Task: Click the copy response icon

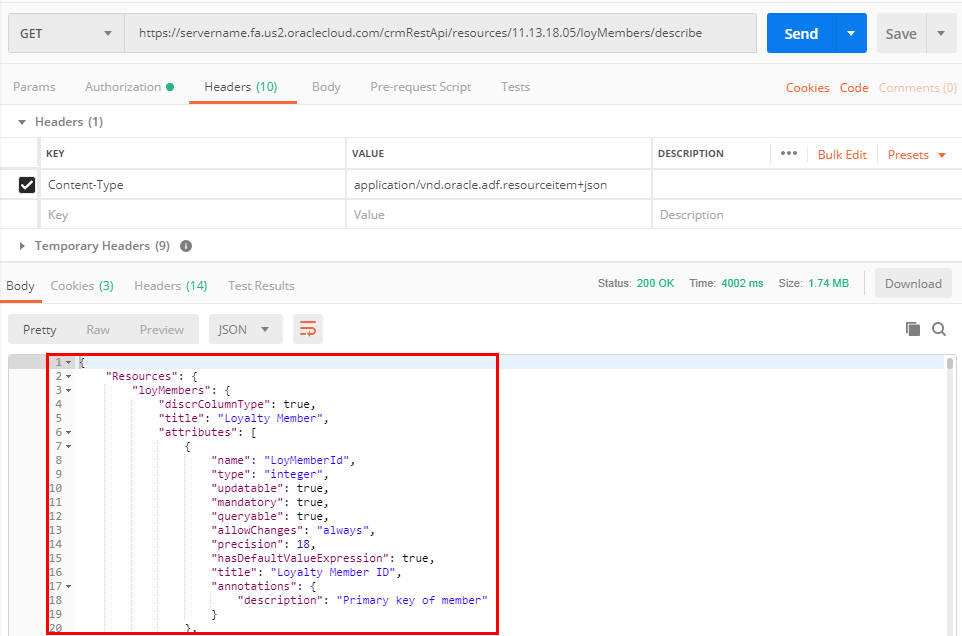Action: pos(911,328)
